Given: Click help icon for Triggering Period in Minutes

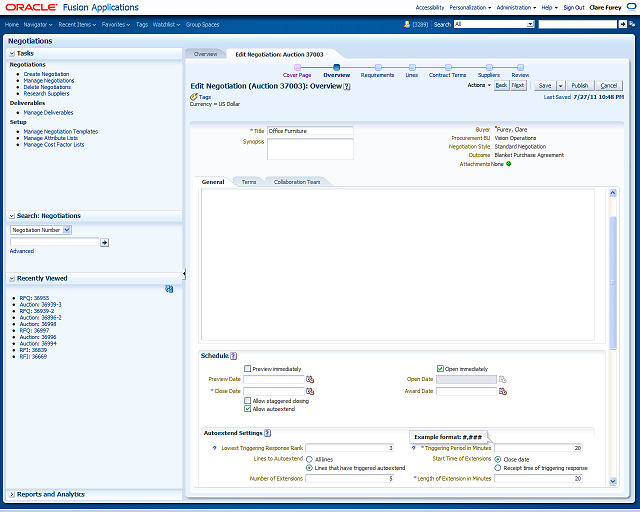Looking at the screenshot, I should (413, 448).
